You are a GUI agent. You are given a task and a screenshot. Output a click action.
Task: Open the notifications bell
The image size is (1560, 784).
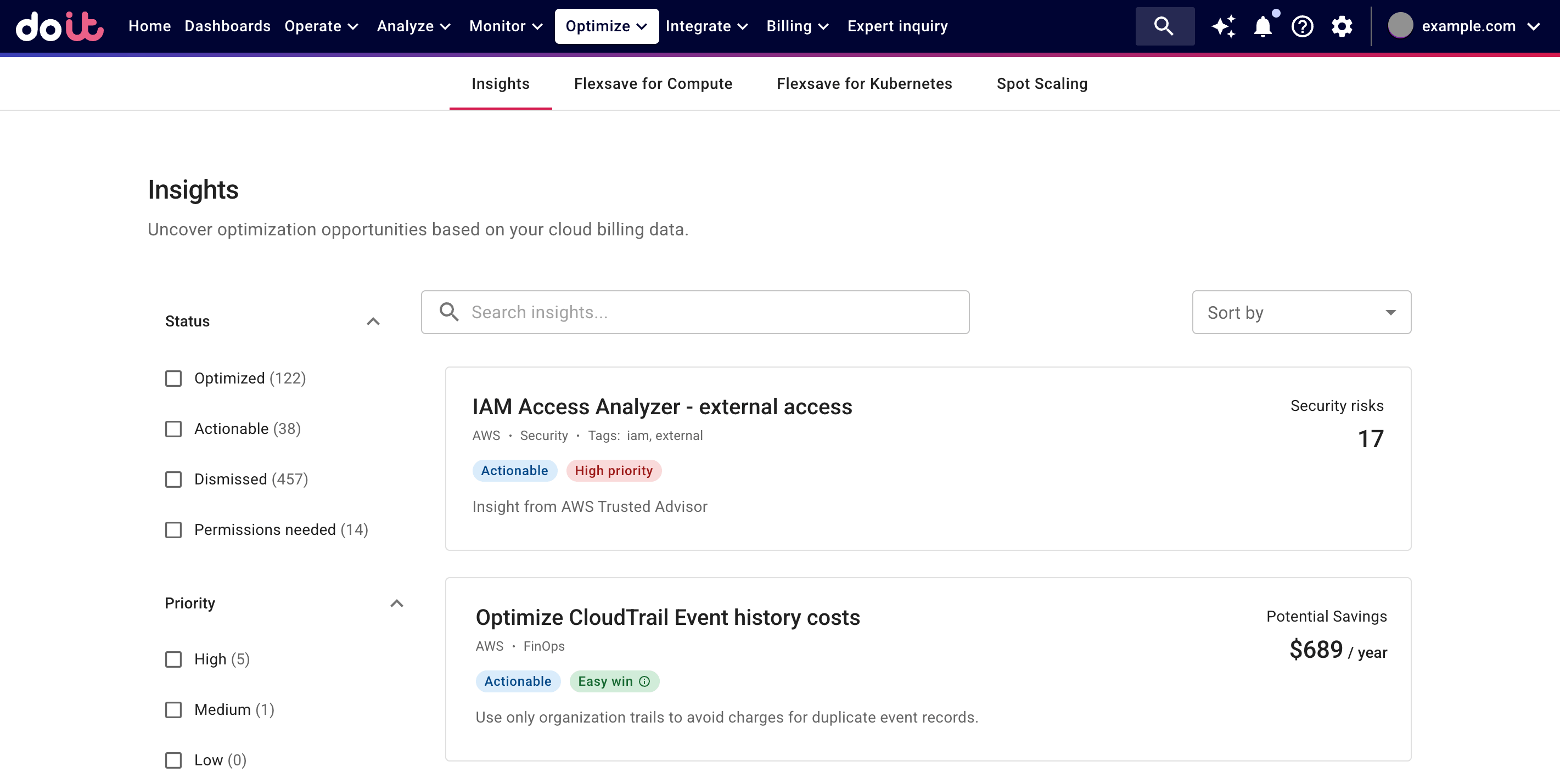[1262, 26]
